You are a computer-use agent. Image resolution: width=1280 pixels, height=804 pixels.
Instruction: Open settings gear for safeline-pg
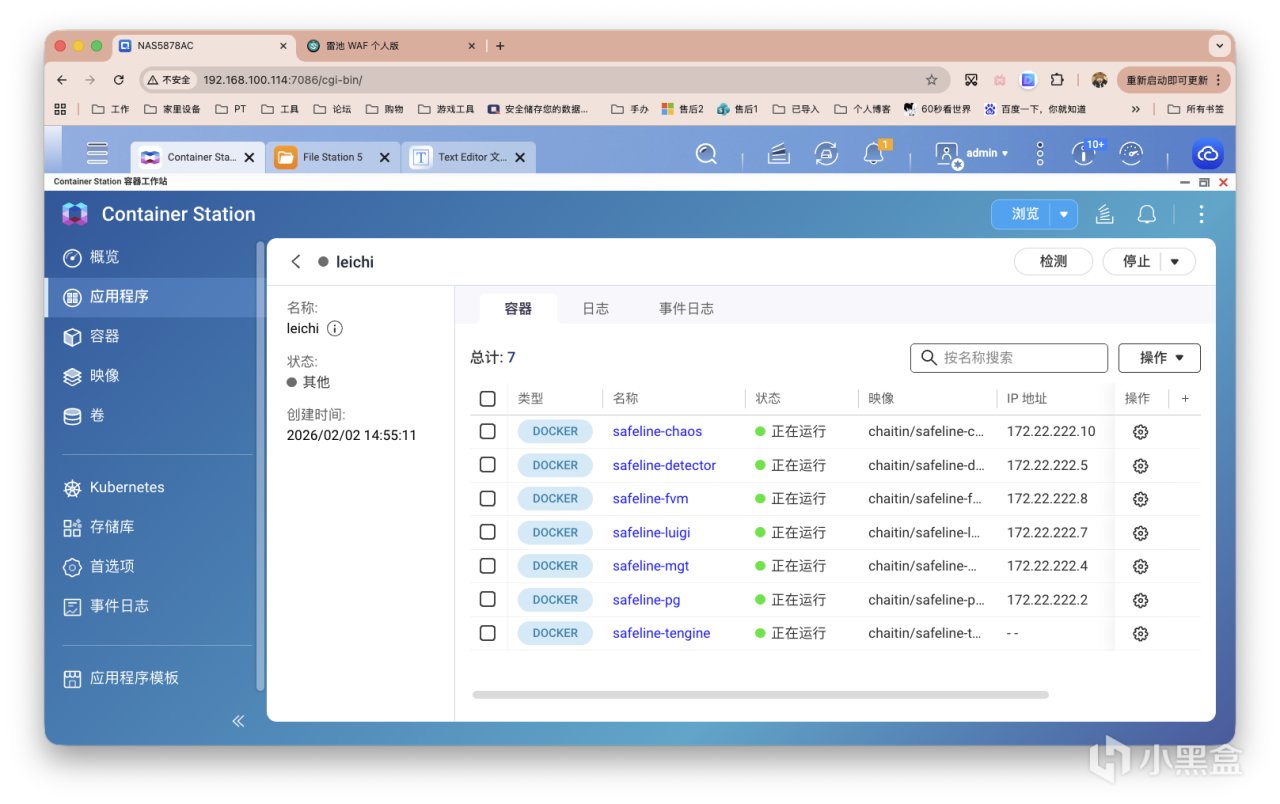pos(1140,600)
